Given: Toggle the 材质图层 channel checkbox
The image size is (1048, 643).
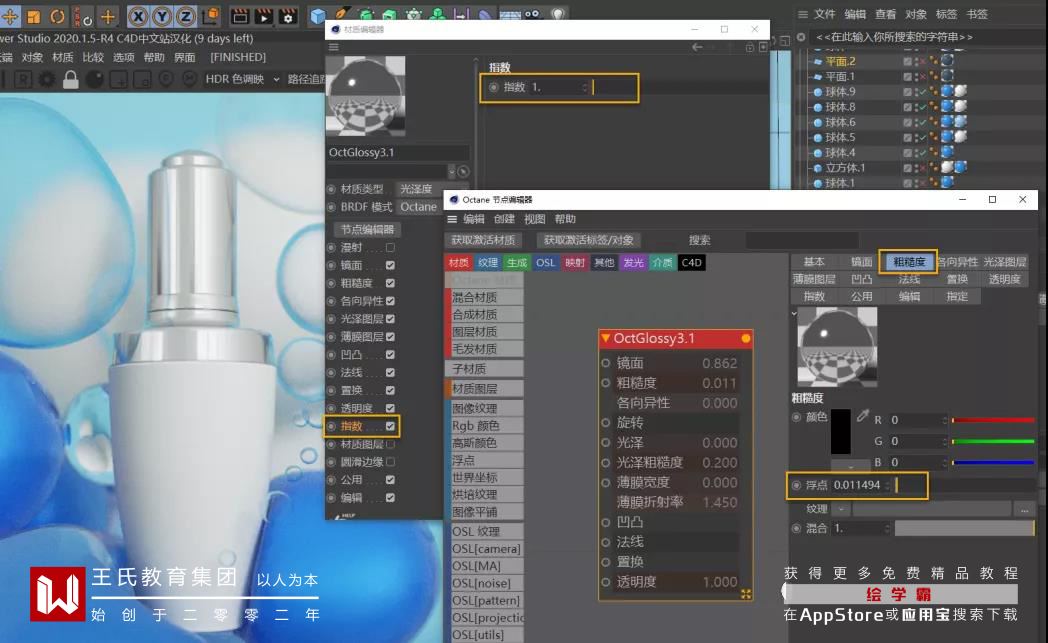Looking at the screenshot, I should click(390, 444).
